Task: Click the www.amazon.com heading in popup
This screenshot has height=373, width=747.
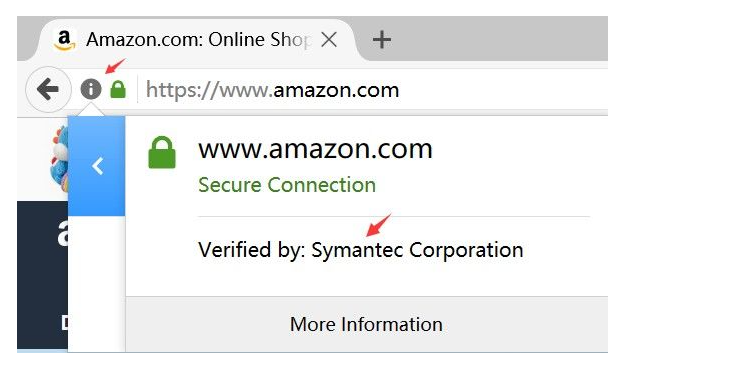Action: click(x=315, y=149)
